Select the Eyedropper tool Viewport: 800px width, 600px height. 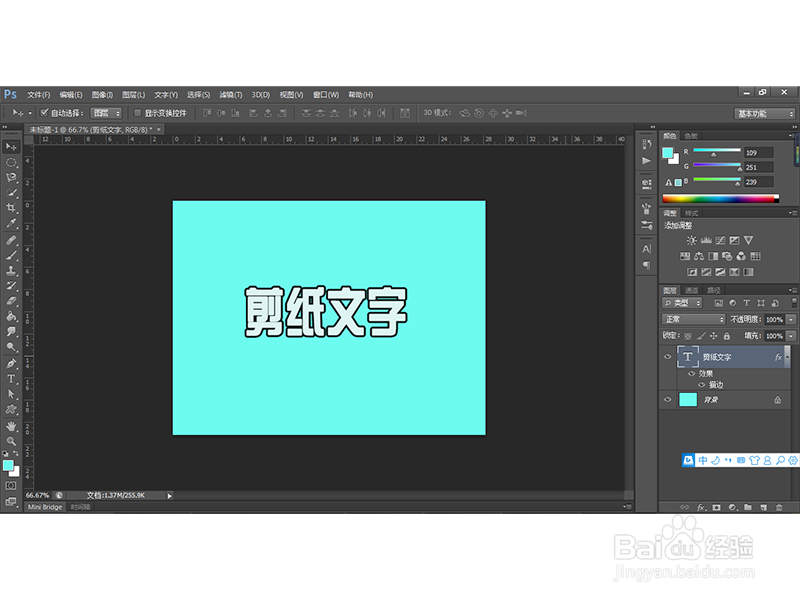coord(11,223)
